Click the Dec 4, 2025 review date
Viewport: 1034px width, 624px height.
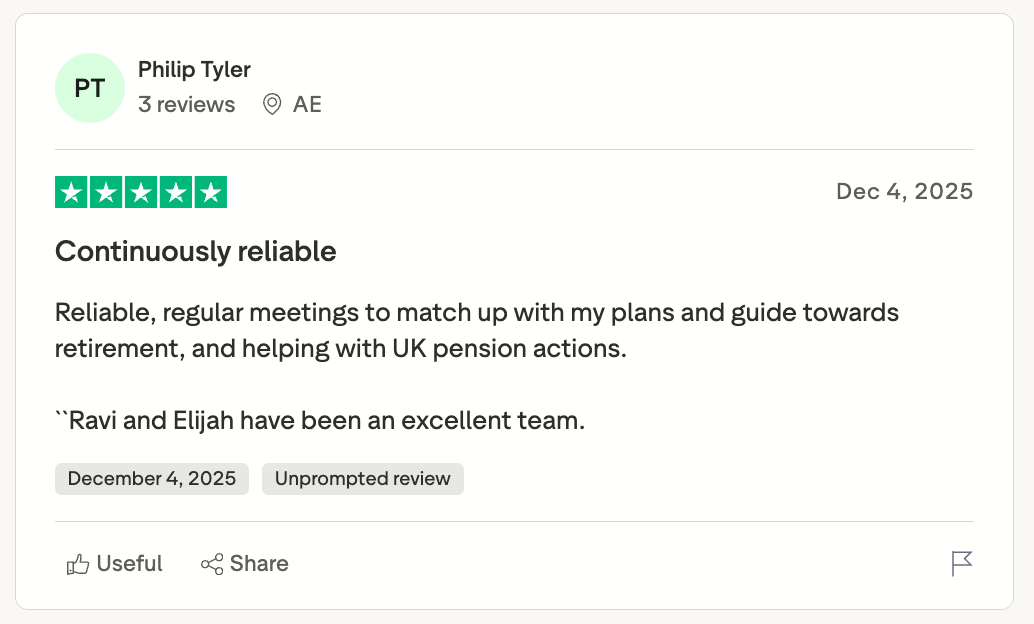click(x=904, y=191)
